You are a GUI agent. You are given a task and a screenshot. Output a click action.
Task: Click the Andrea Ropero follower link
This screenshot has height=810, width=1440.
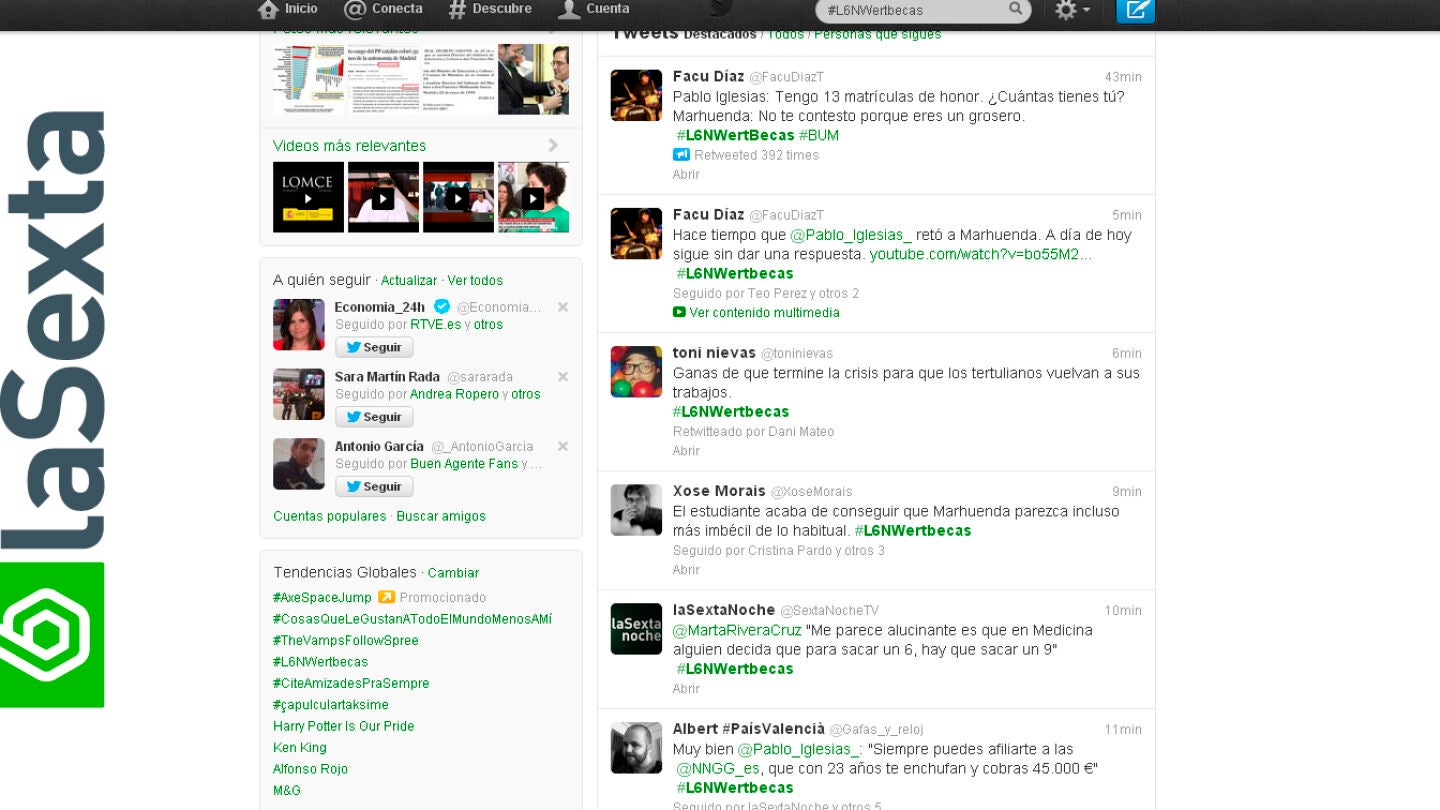(454, 395)
